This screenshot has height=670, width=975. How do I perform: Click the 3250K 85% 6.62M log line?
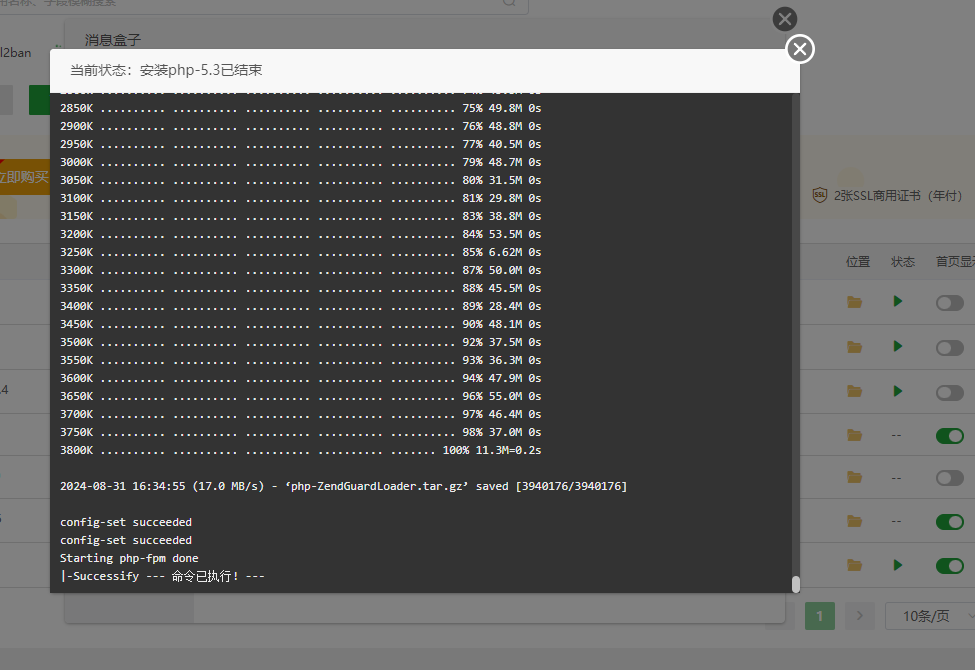click(300, 252)
